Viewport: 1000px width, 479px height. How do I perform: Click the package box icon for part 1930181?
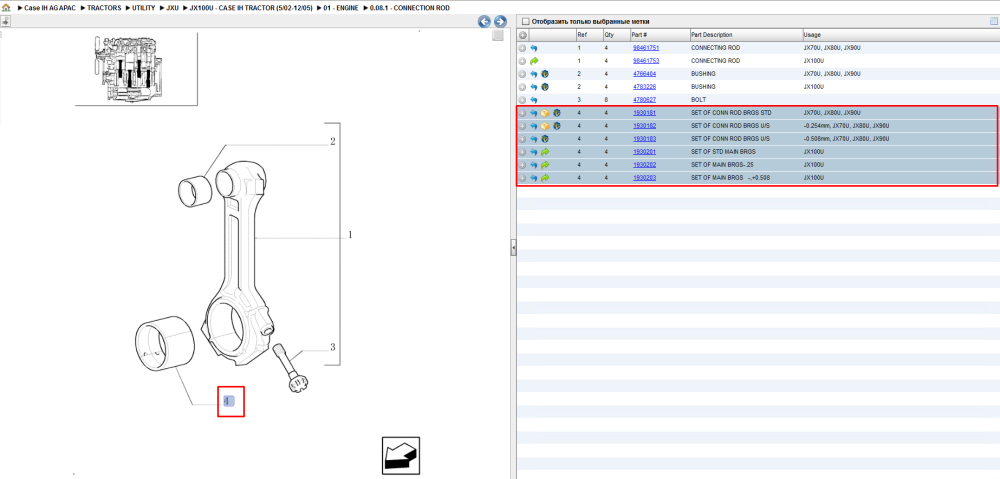(545, 113)
